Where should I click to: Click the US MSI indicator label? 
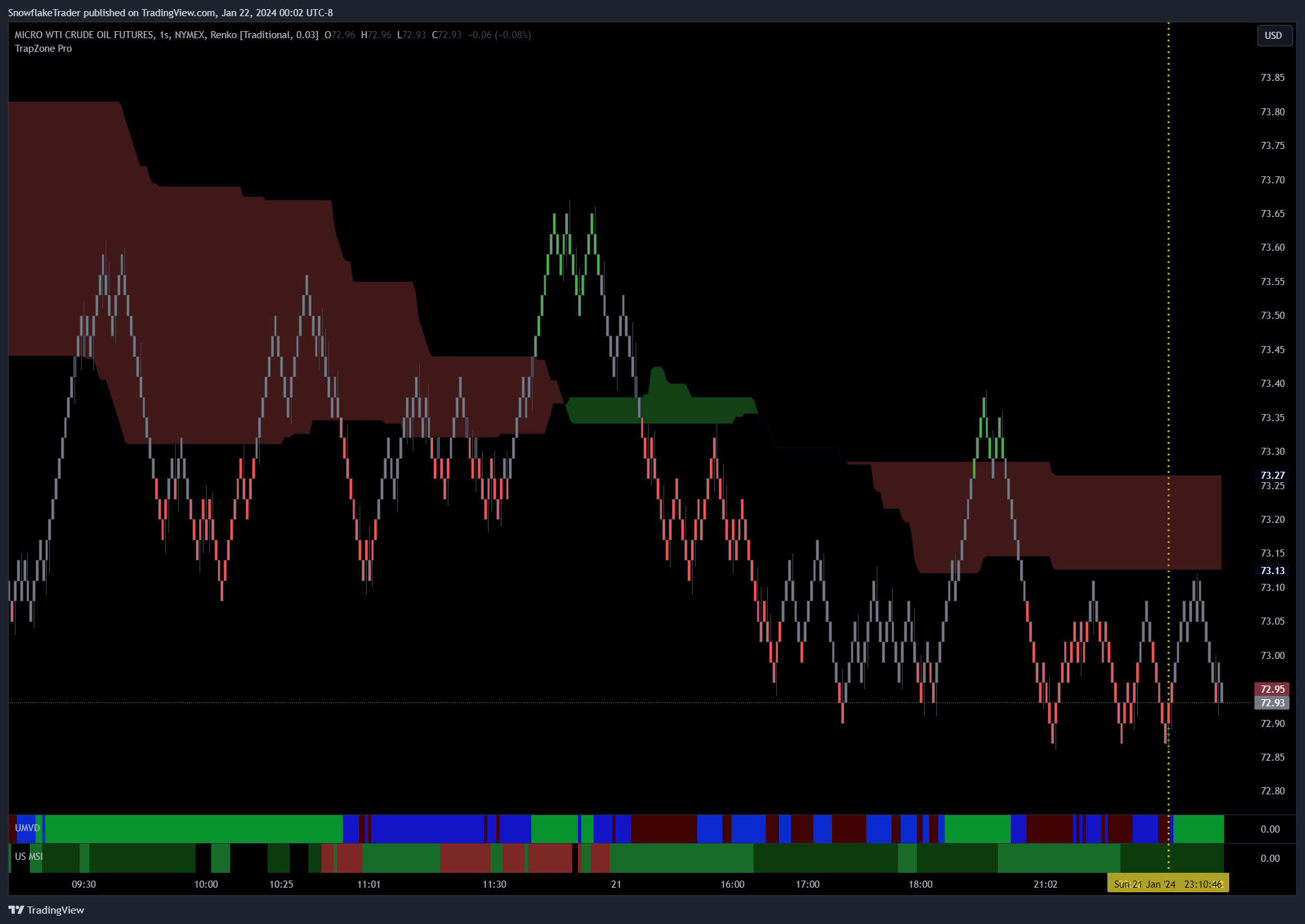pyautogui.click(x=29, y=857)
